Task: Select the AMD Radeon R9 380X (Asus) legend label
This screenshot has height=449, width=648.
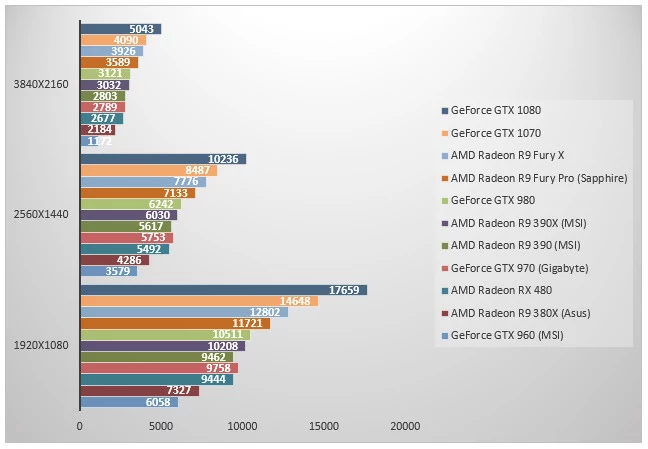Action: pos(520,313)
